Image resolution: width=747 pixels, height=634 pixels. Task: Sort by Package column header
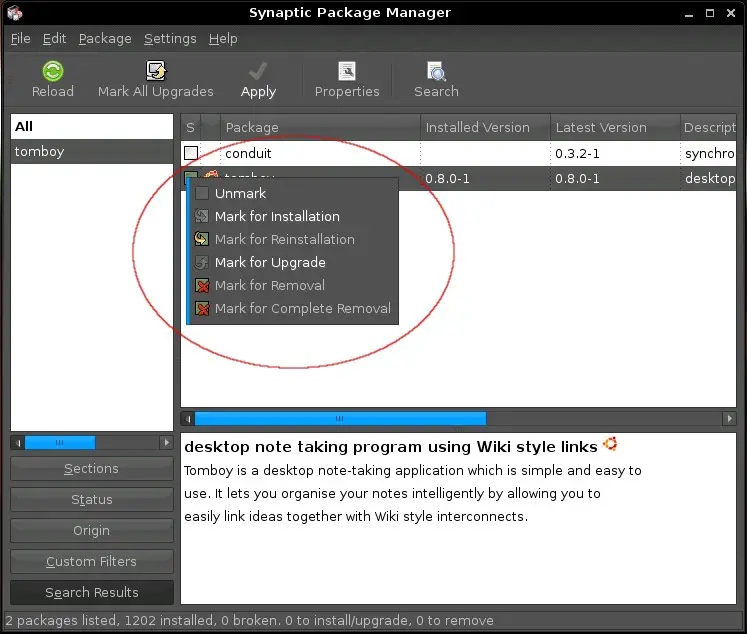click(x=320, y=127)
